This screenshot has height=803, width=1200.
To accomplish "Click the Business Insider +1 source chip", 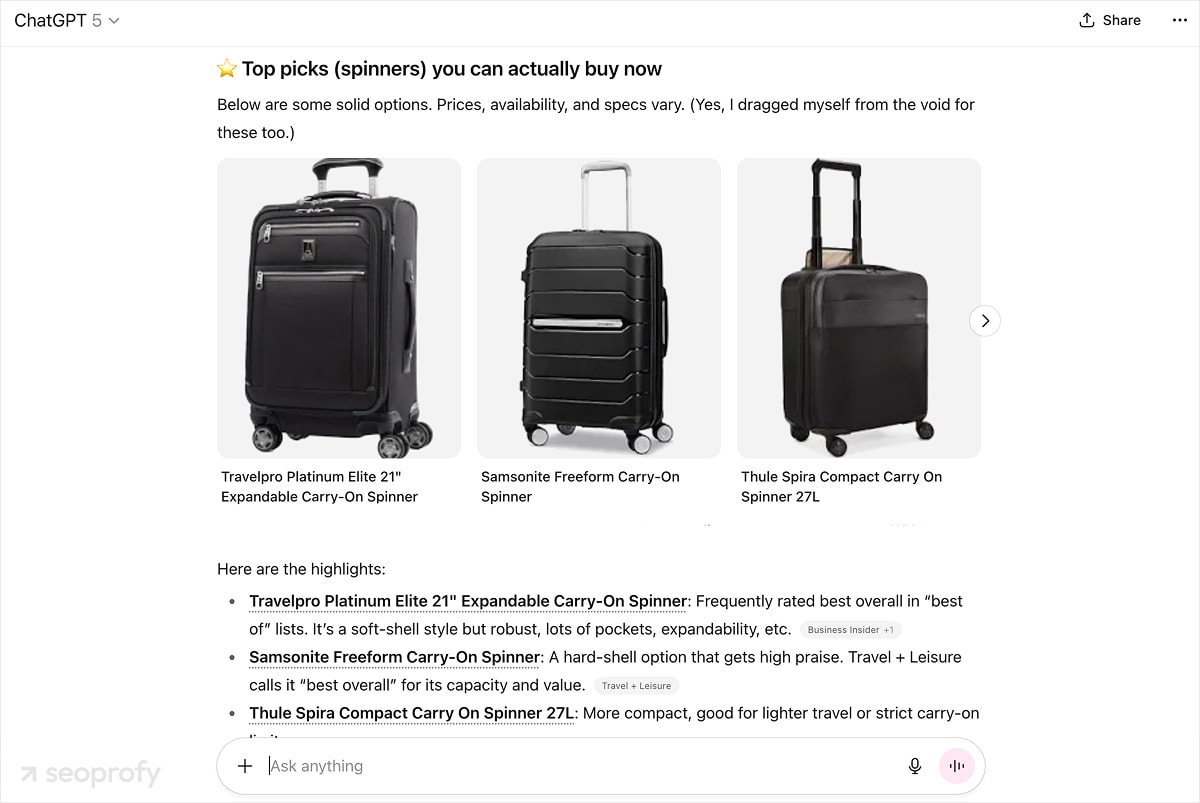I will tap(850, 630).
